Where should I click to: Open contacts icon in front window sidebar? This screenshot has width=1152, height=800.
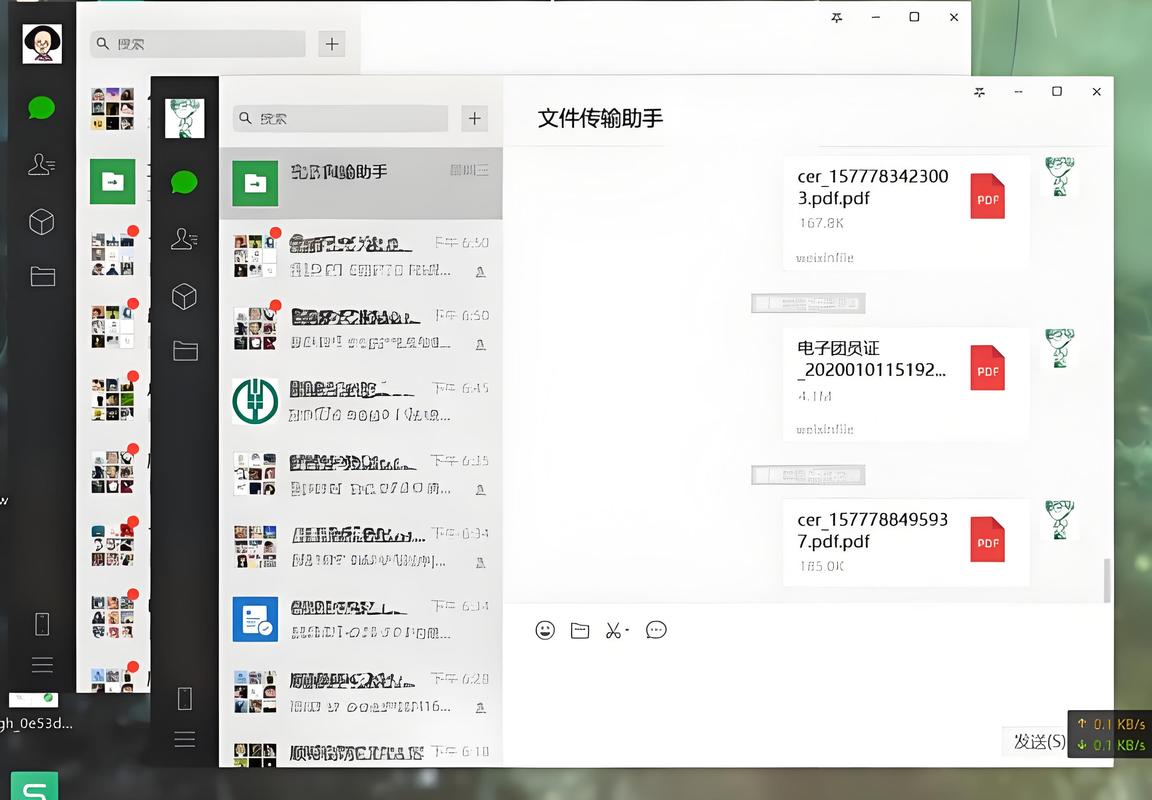coord(184,239)
